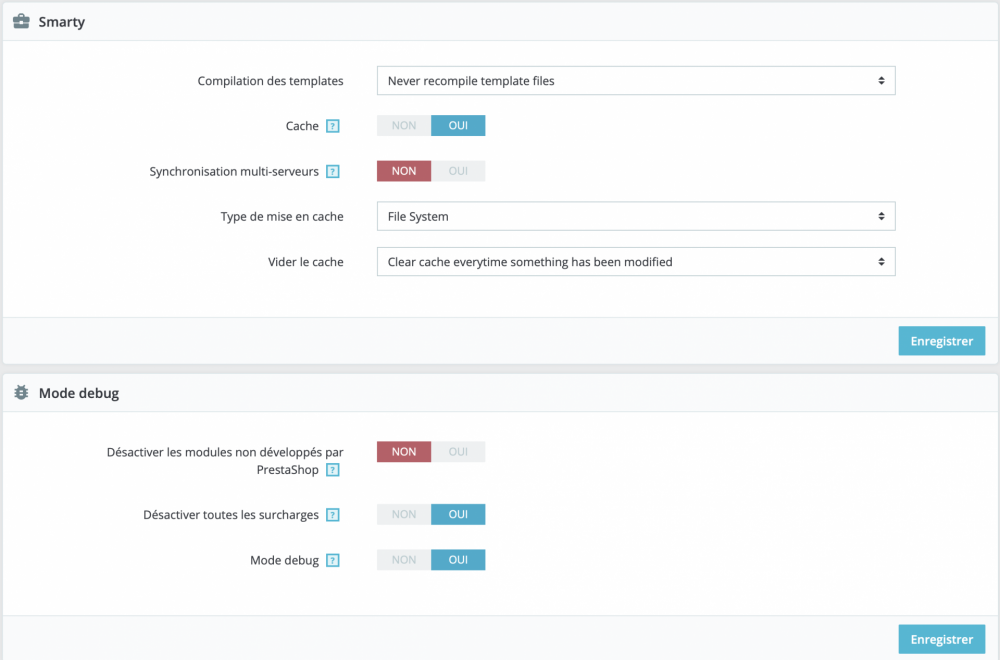The image size is (1000, 660).
Task: Click the Smarty briefcase icon
Action: click(21, 21)
